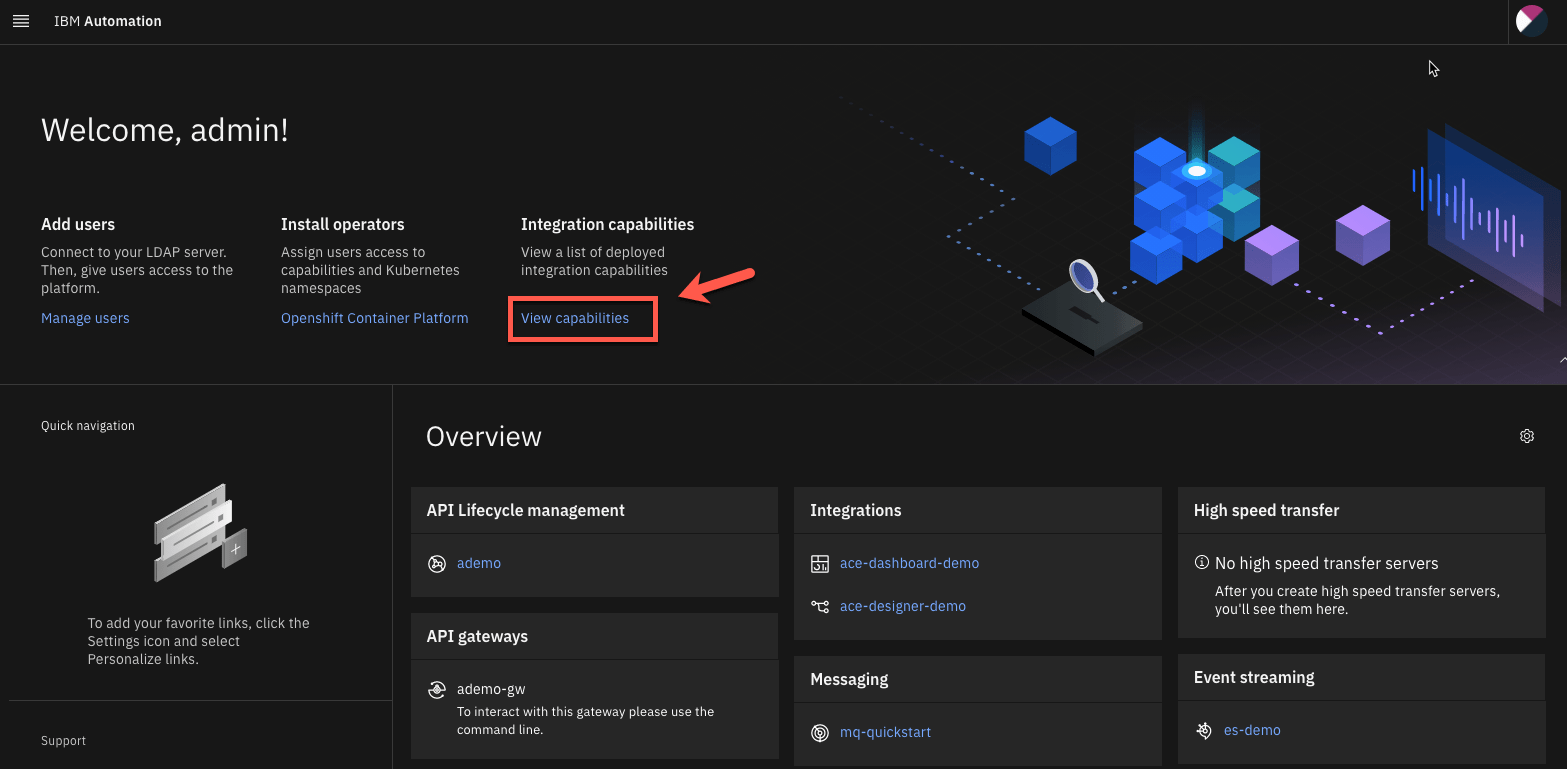1567x769 pixels.
Task: Open the es-demo event streaming link
Action: [x=1252, y=730]
